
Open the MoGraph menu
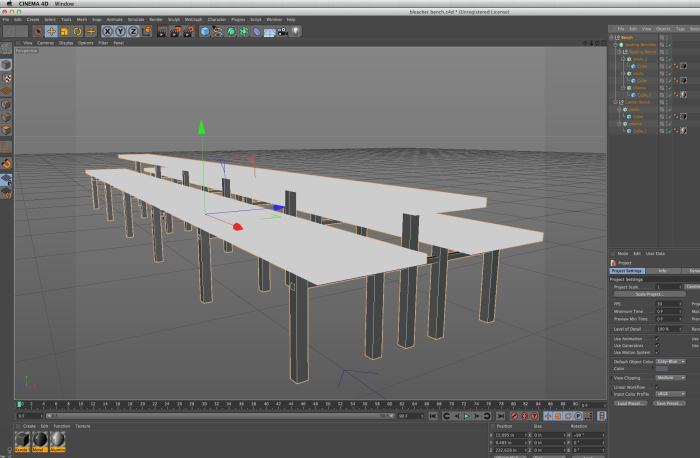(193, 20)
